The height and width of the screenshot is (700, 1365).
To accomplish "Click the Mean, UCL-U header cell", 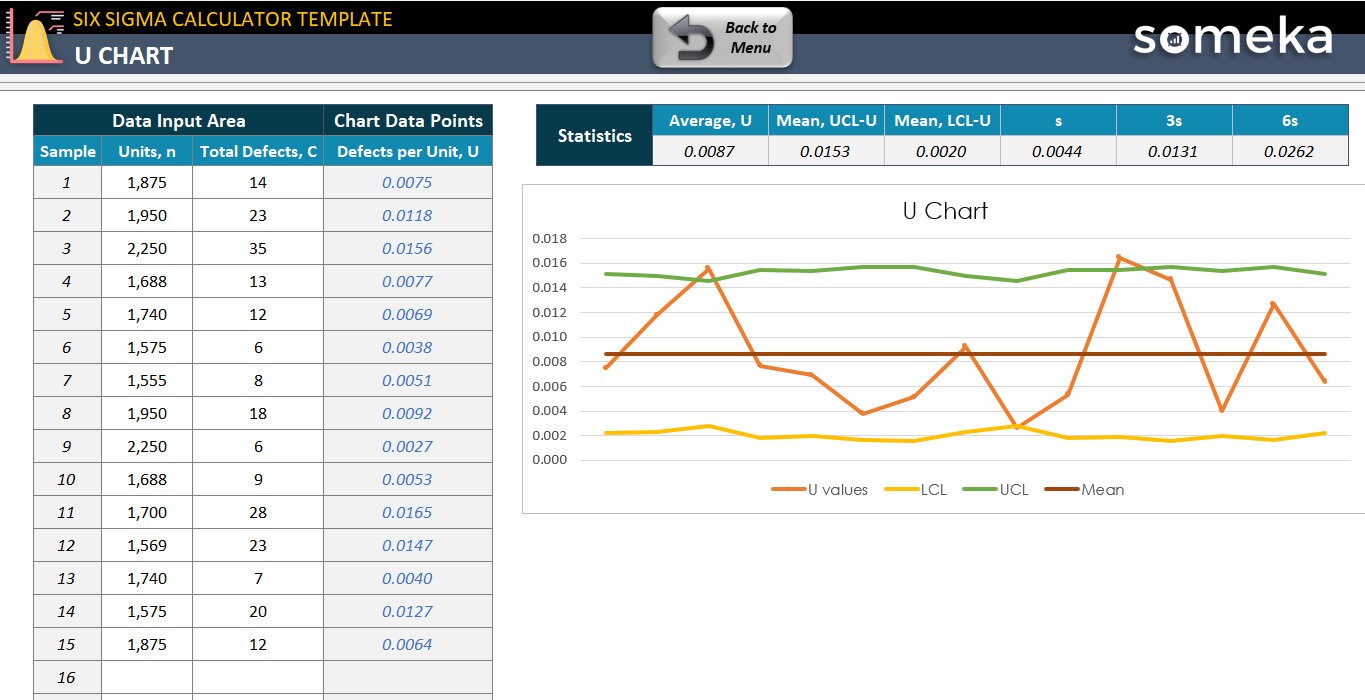I will (826, 121).
